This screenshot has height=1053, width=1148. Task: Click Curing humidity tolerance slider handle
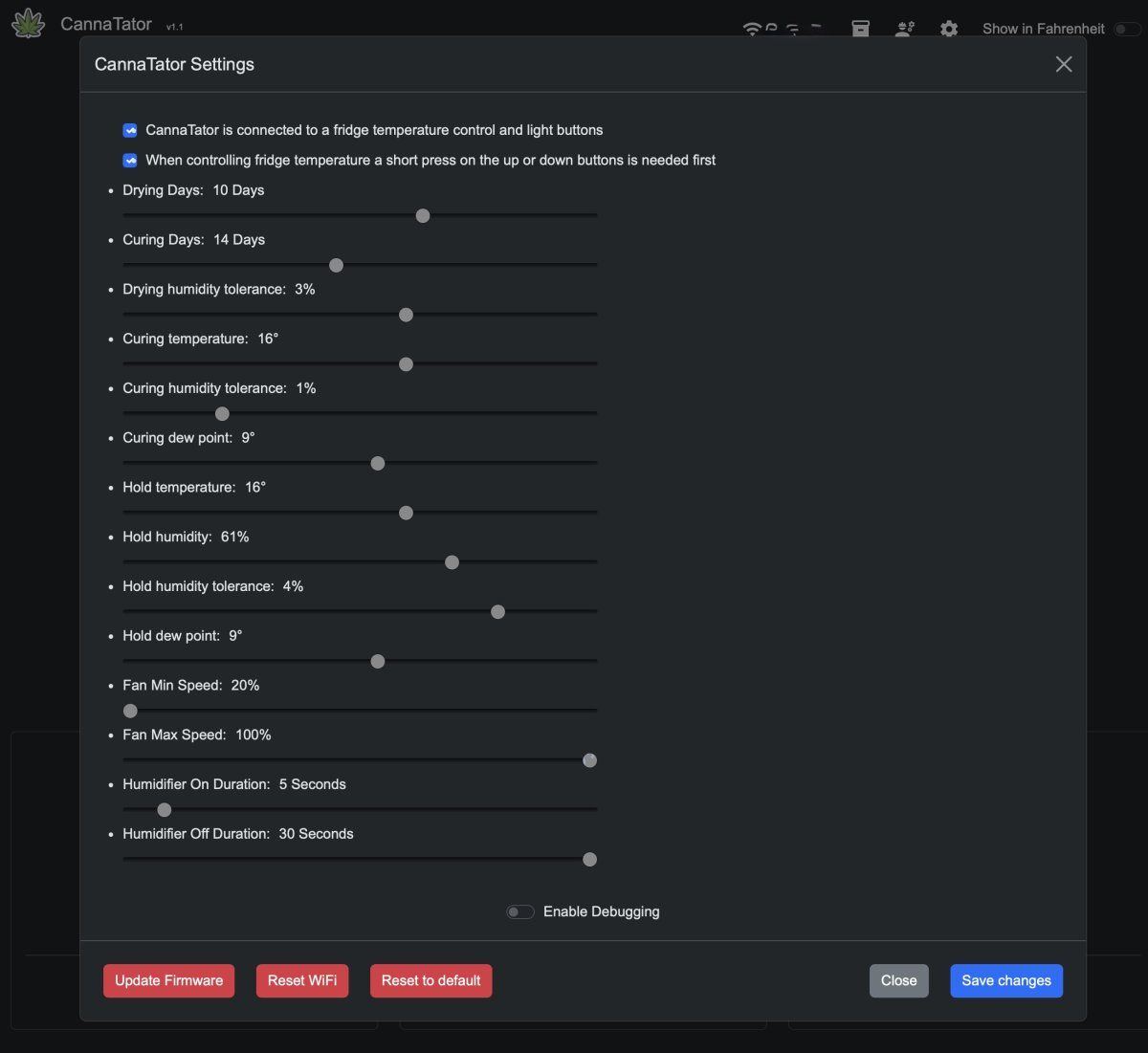click(x=222, y=414)
